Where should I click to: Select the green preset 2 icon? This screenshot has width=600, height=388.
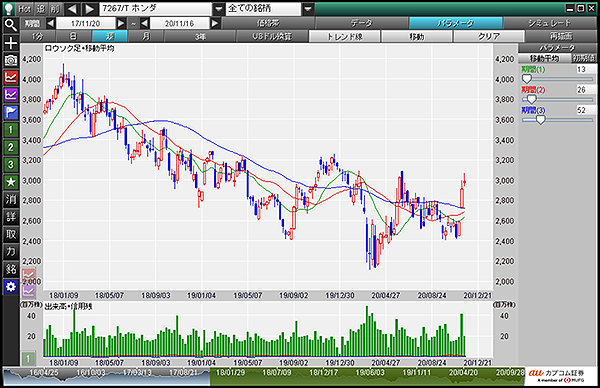11,147
